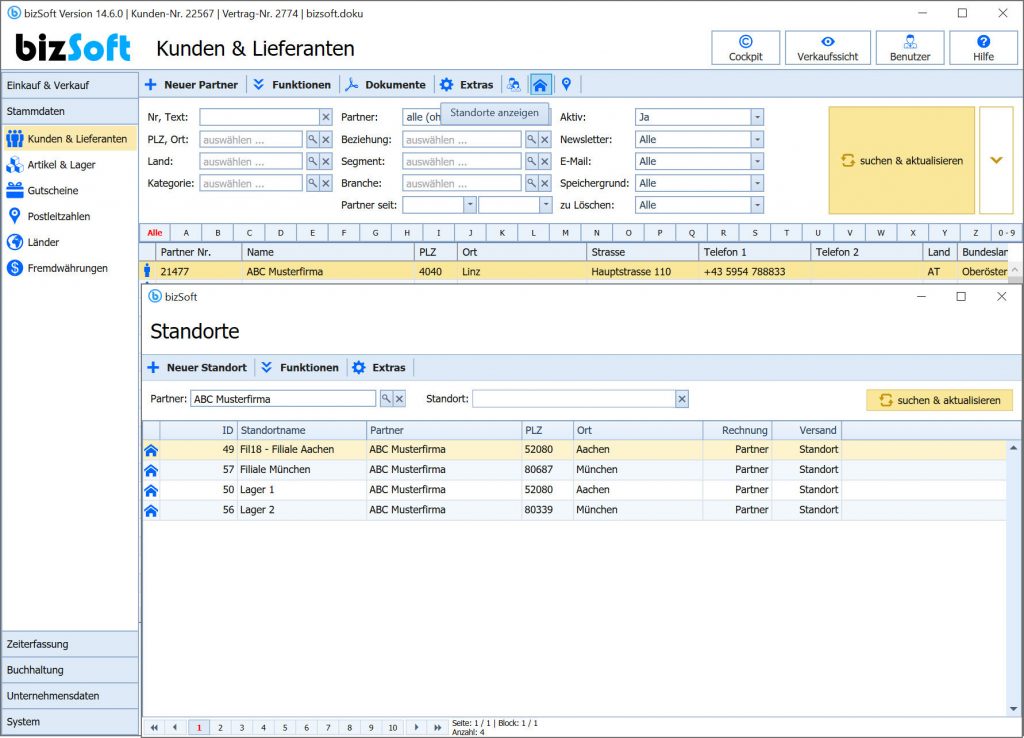Sort by Standortname column header
This screenshot has height=738, width=1024.
[x=301, y=430]
